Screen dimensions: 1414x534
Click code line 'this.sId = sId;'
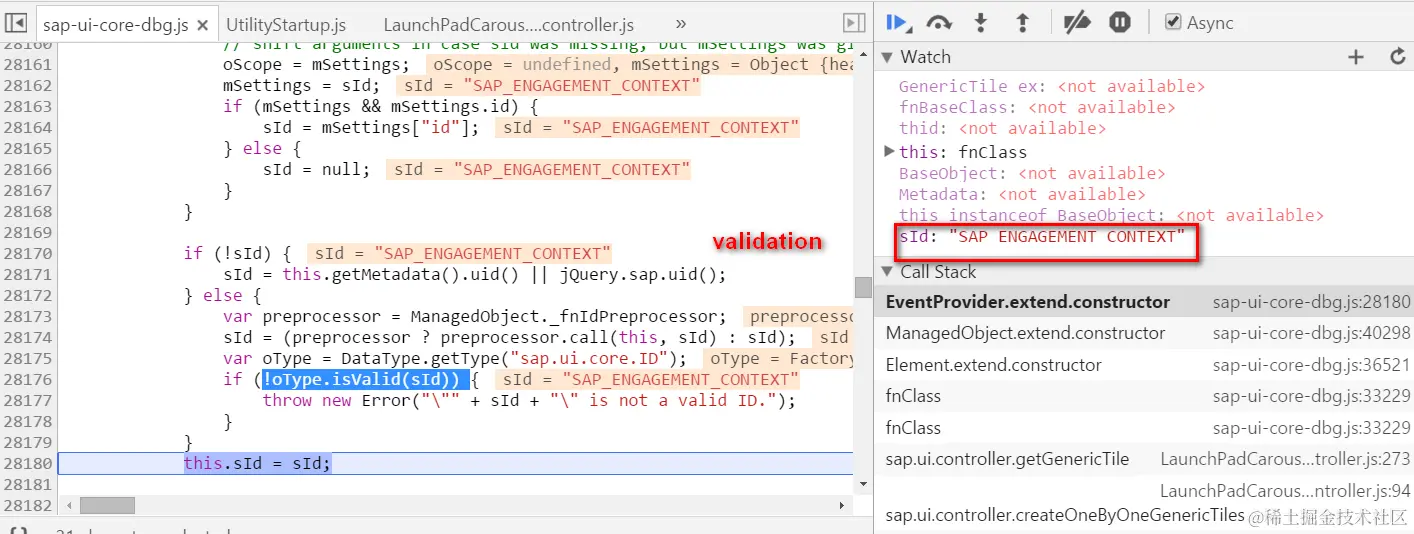click(257, 463)
